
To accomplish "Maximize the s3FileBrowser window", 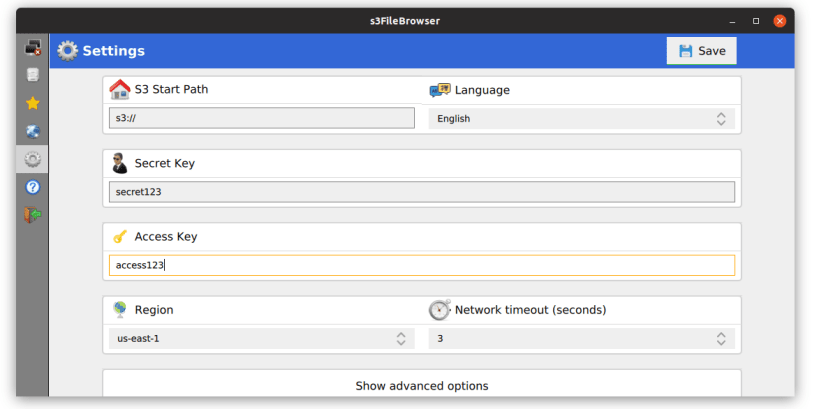I will pyautogui.click(x=756, y=21).
